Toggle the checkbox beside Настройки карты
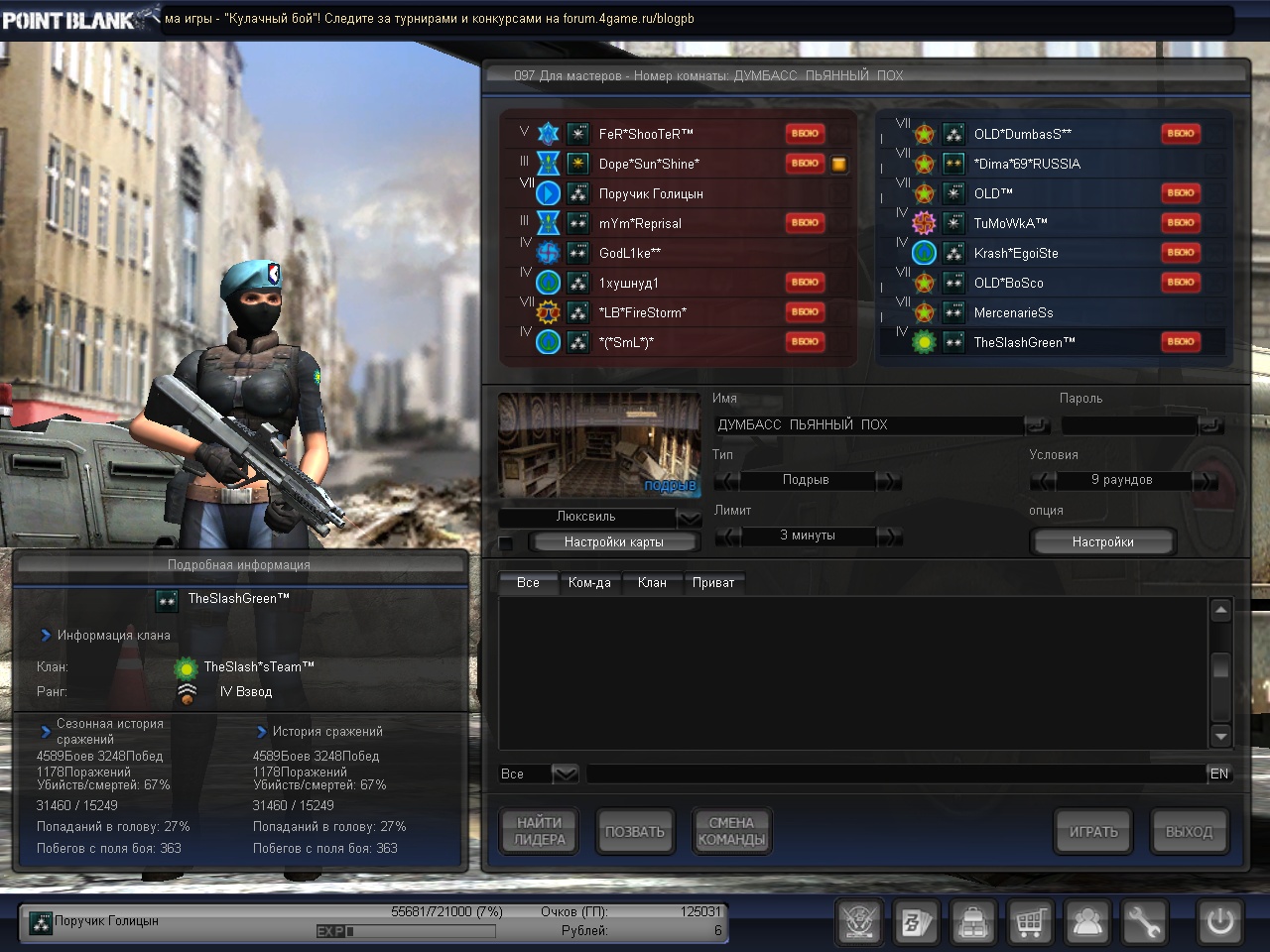1270x952 pixels. (x=506, y=542)
